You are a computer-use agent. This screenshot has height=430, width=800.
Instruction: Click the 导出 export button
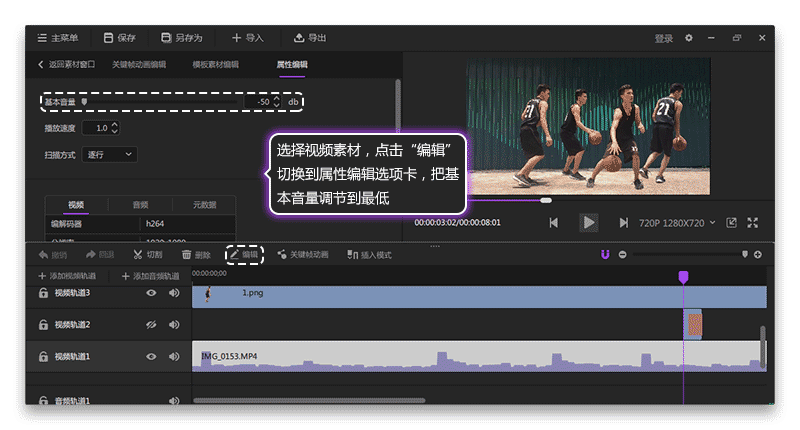tap(310, 38)
